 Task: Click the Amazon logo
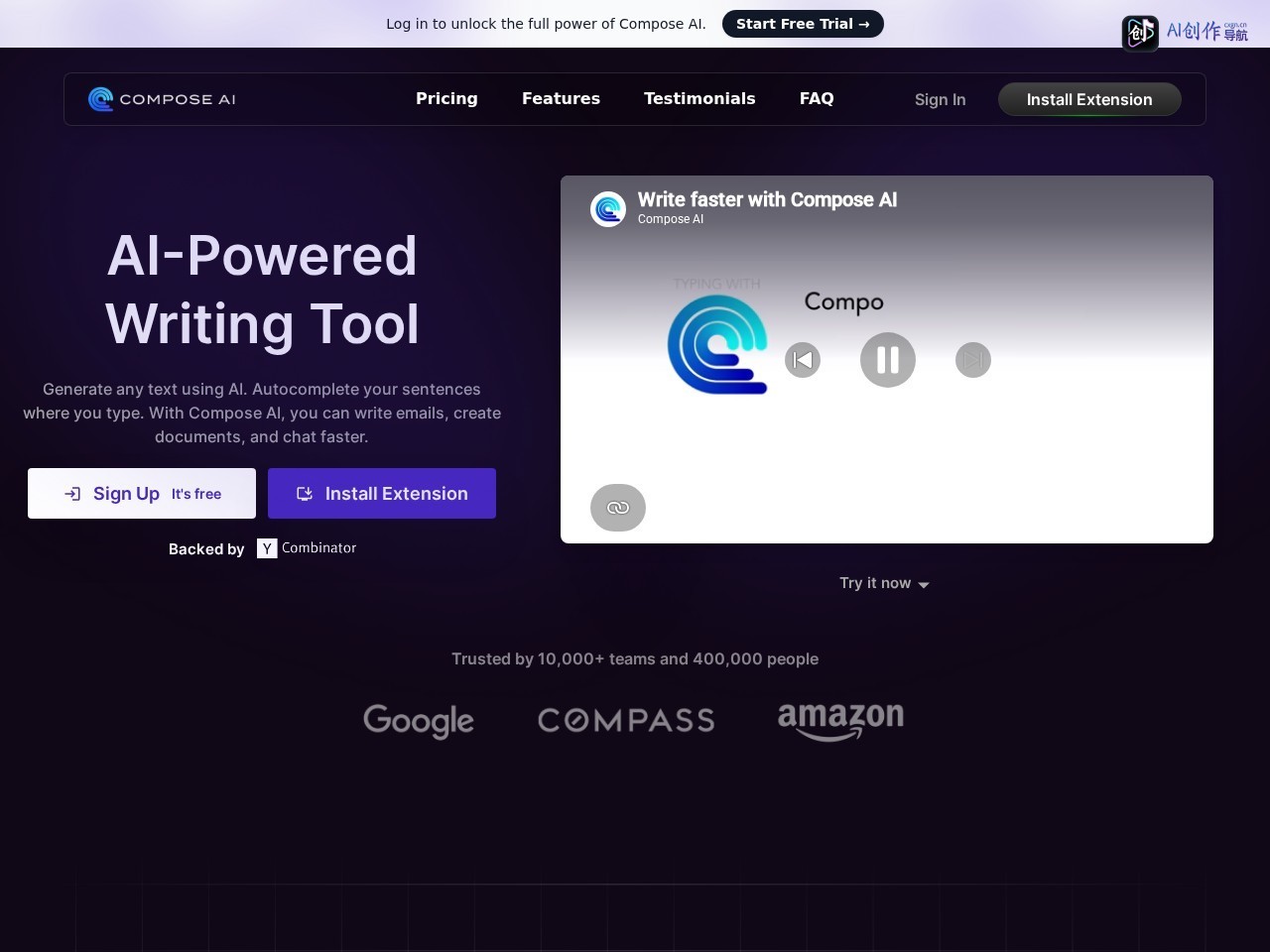pyautogui.click(x=840, y=721)
